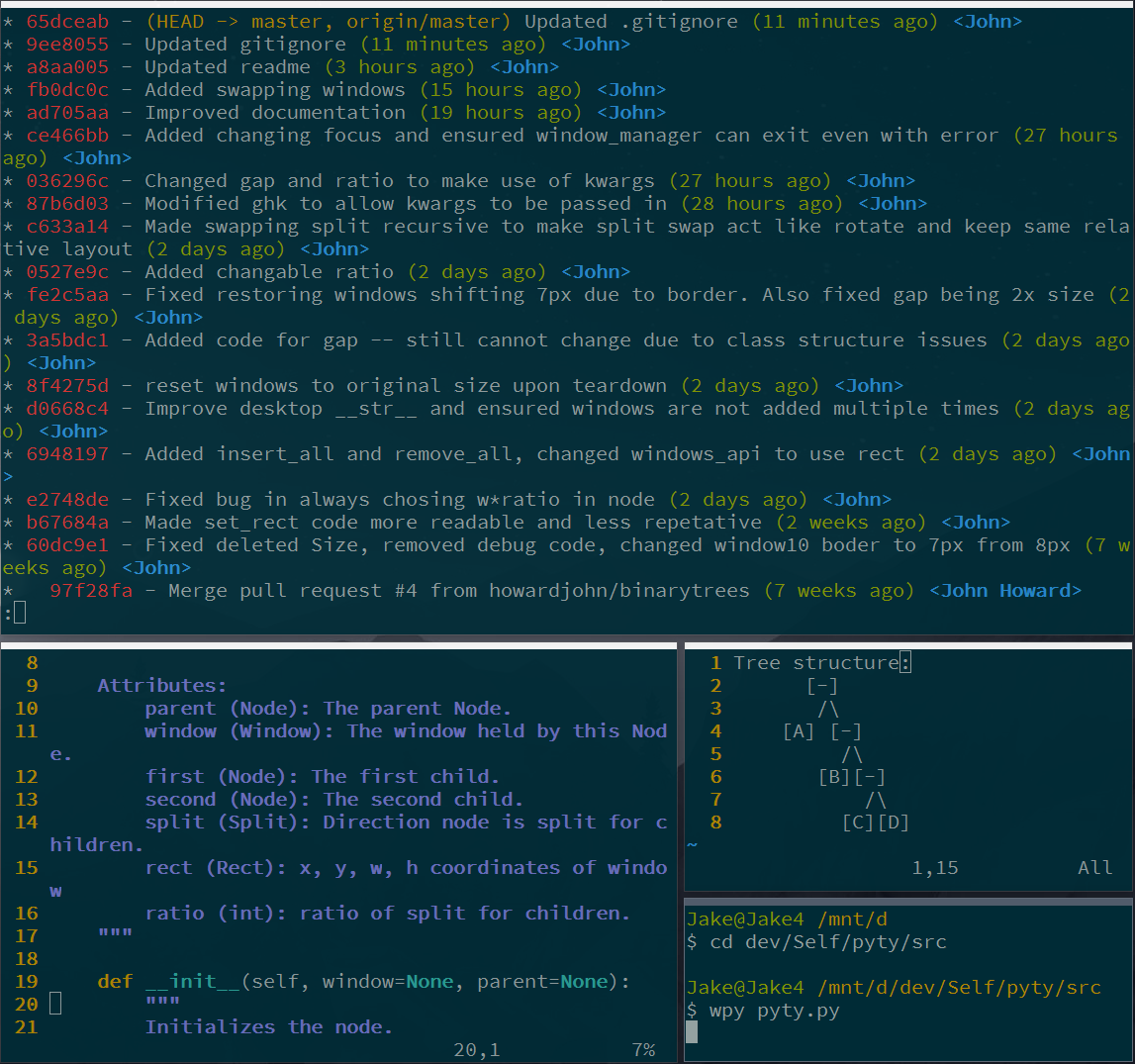Click line number 18 in the editor gutter
The height and width of the screenshot is (1064, 1135).
coord(26,959)
